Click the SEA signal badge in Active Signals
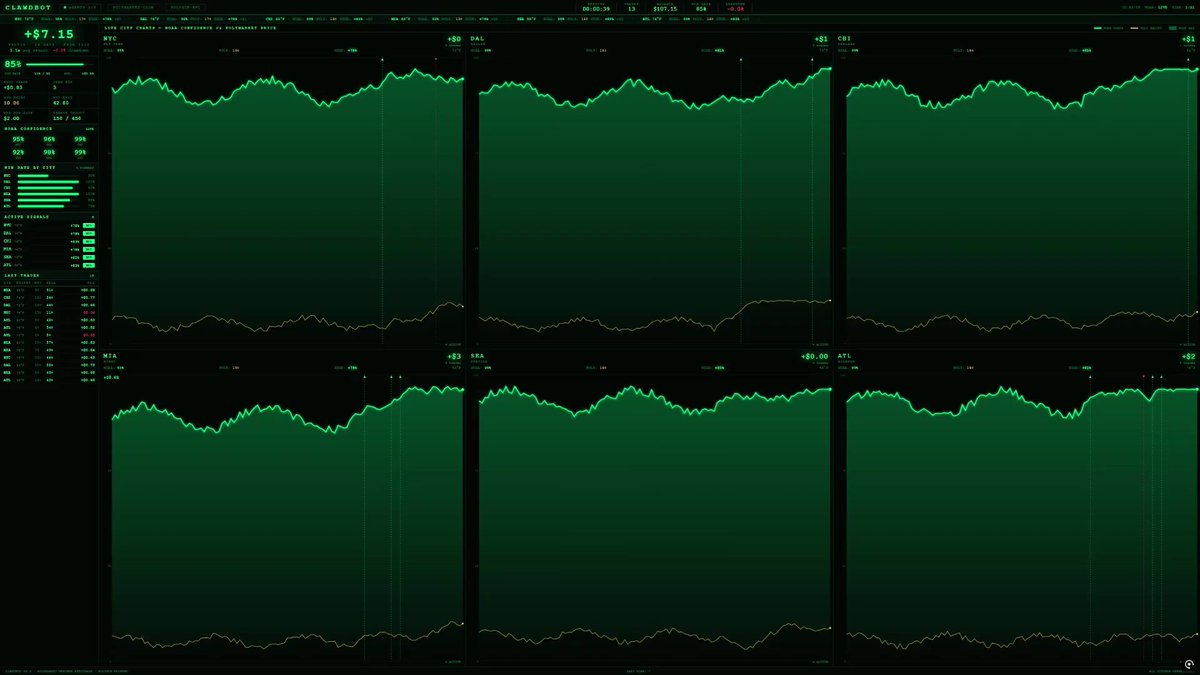The height and width of the screenshot is (675, 1200). tap(89, 257)
